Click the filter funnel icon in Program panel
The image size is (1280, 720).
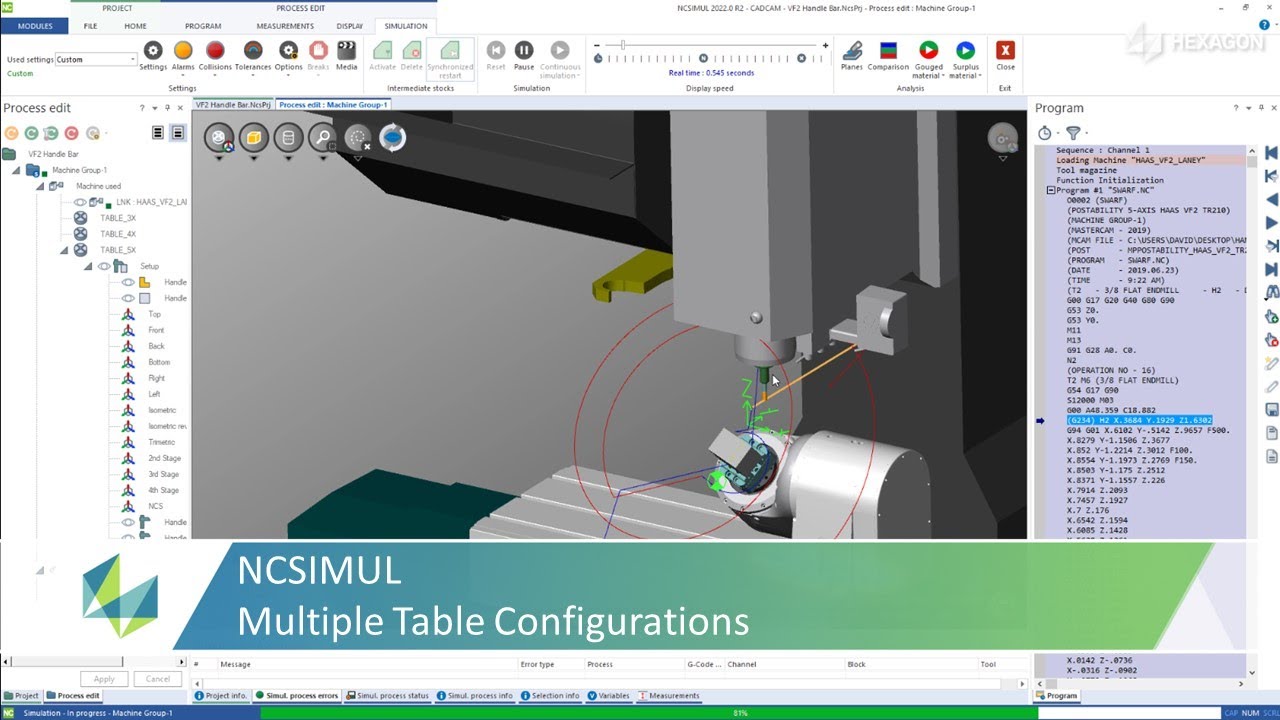click(1073, 133)
